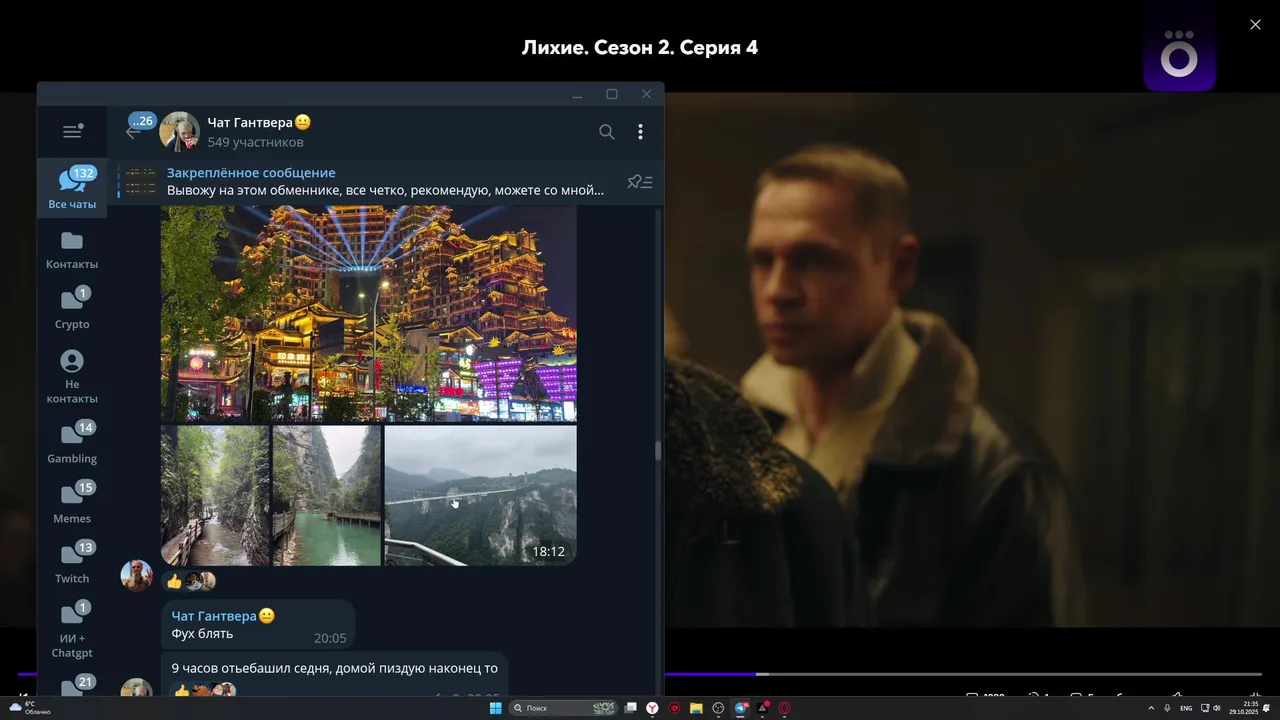The height and width of the screenshot is (720, 1280).
Task: Open Yandex Browser from the taskbar
Action: (x=652, y=708)
